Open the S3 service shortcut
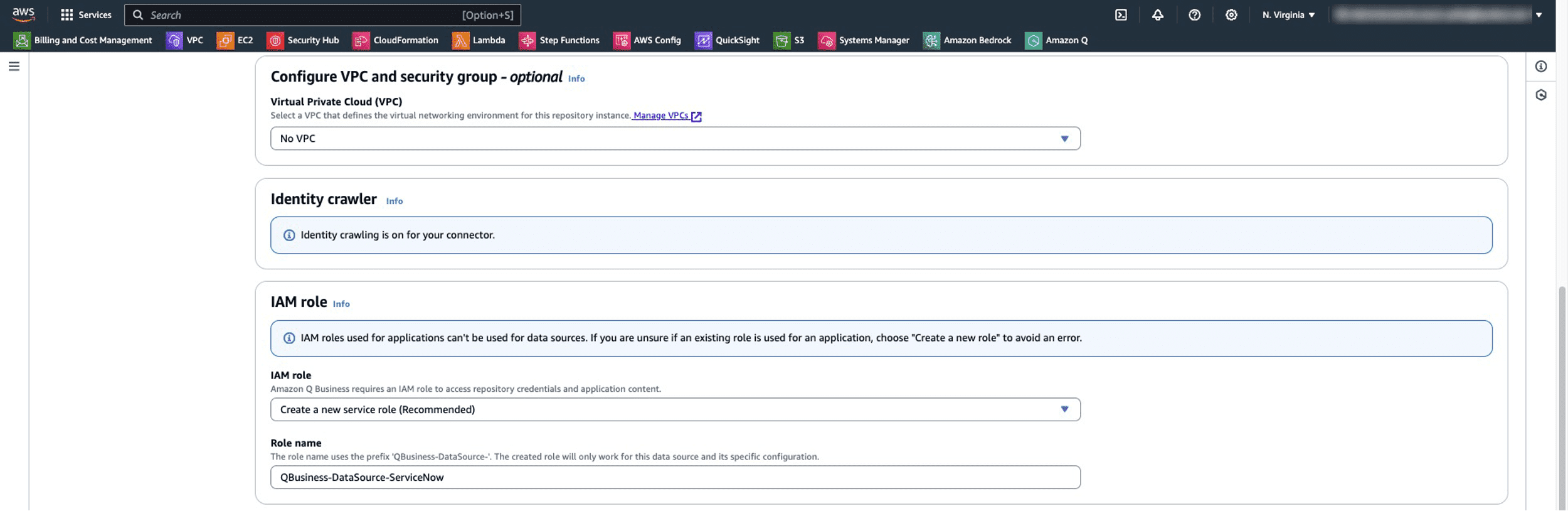1568x511 pixels. tap(789, 40)
